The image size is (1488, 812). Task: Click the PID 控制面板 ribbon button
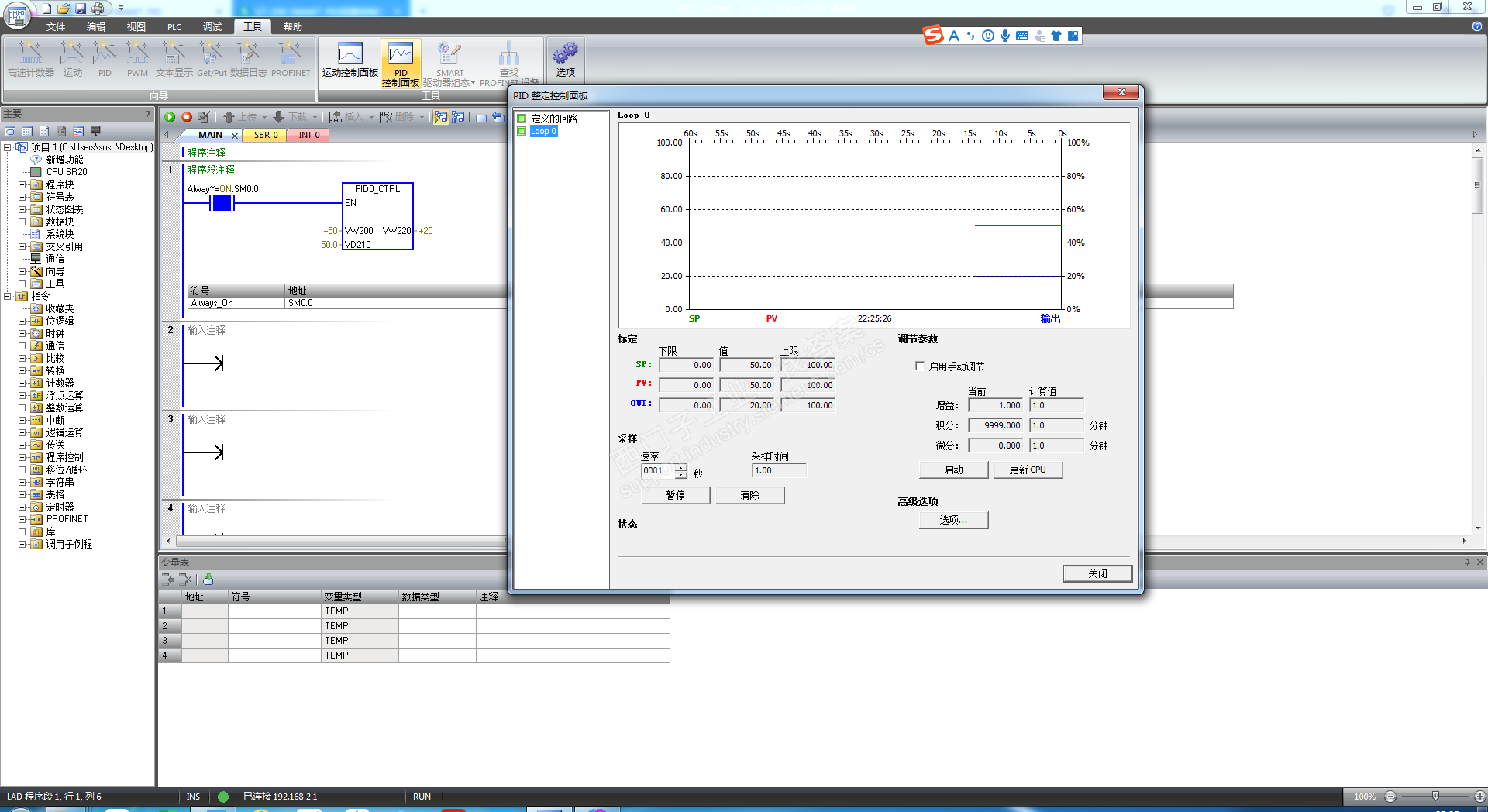tap(401, 64)
